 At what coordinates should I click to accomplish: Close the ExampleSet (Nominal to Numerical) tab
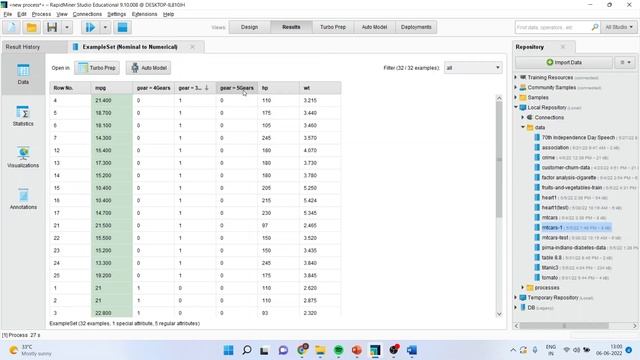point(192,47)
